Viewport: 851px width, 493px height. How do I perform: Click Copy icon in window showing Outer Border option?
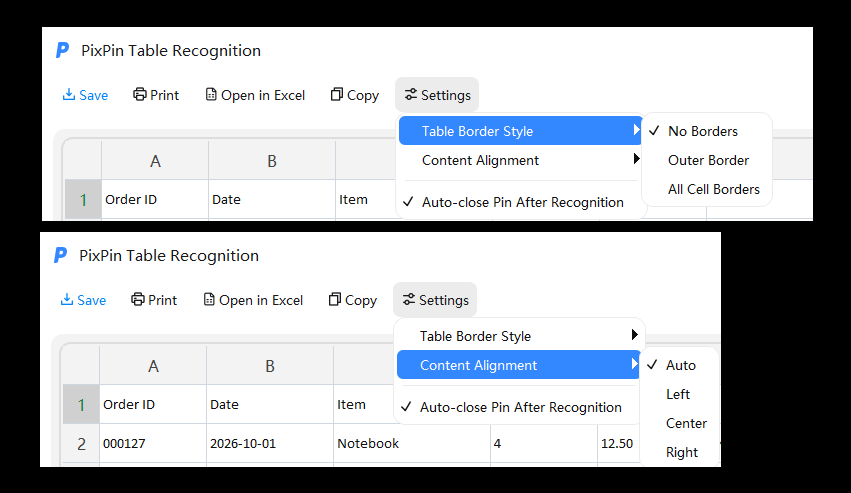[336, 94]
